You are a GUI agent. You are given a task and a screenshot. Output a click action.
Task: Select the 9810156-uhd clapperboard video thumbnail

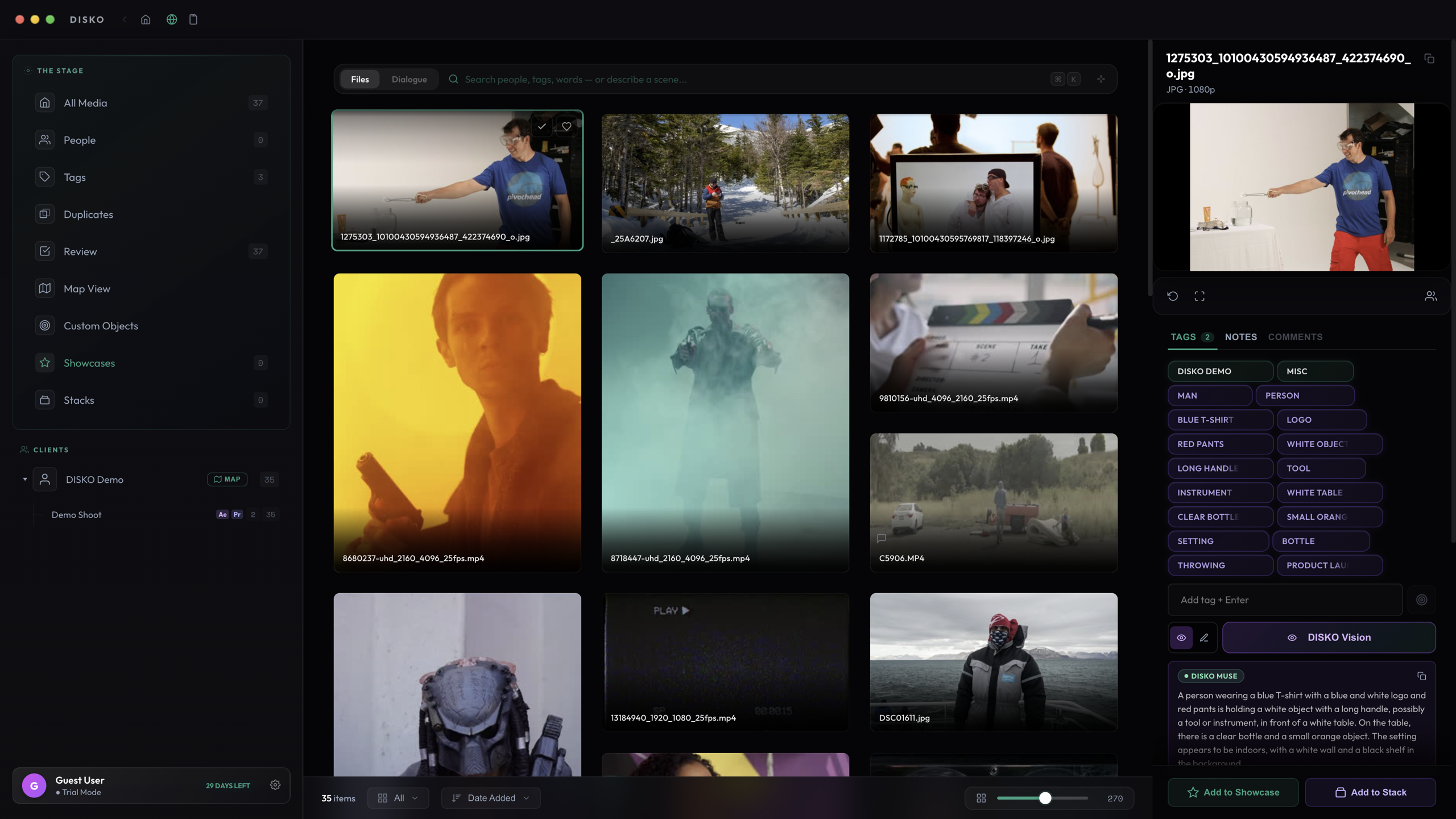[x=994, y=342]
